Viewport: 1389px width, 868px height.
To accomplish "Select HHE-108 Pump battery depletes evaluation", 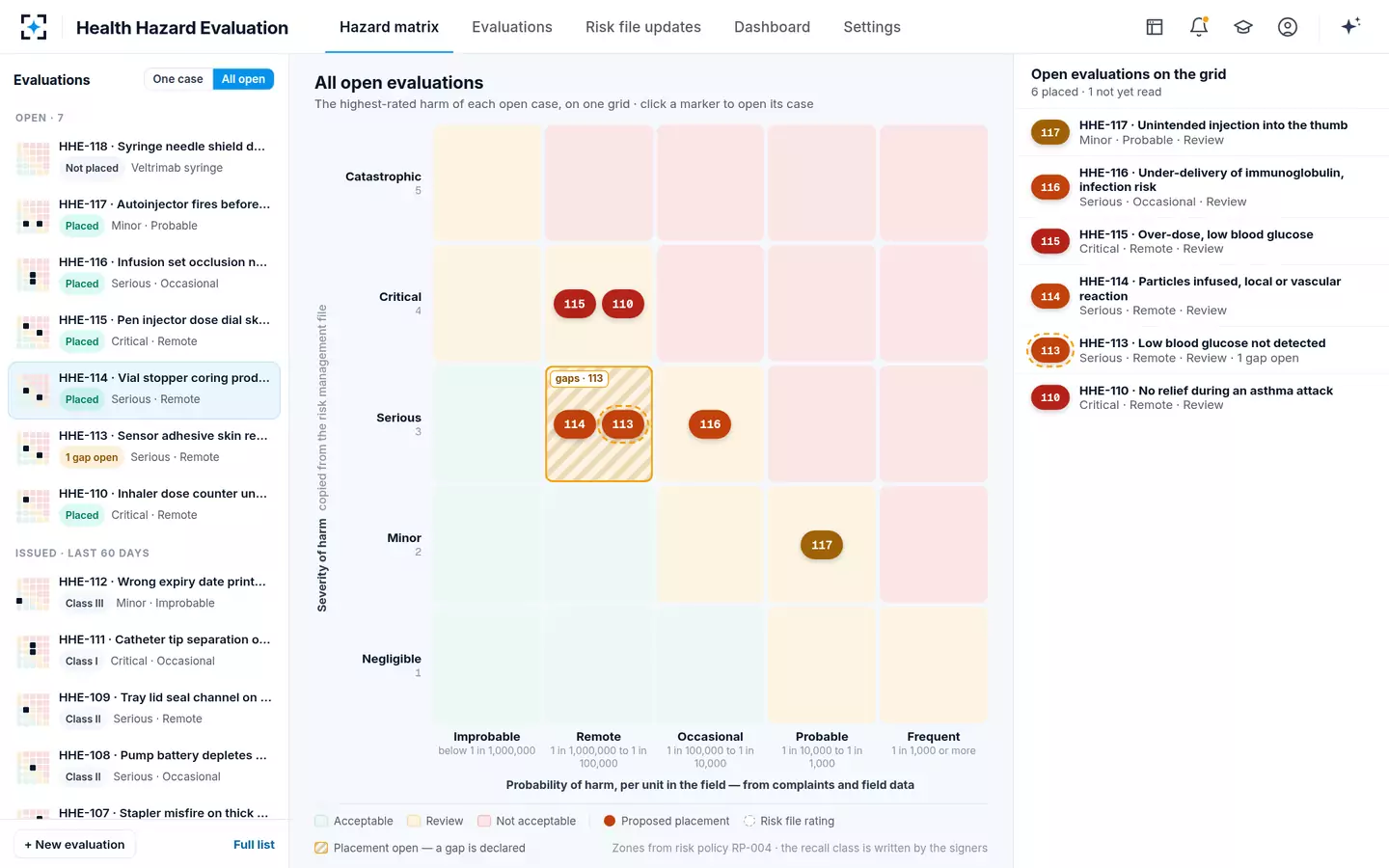I will tap(144, 768).
